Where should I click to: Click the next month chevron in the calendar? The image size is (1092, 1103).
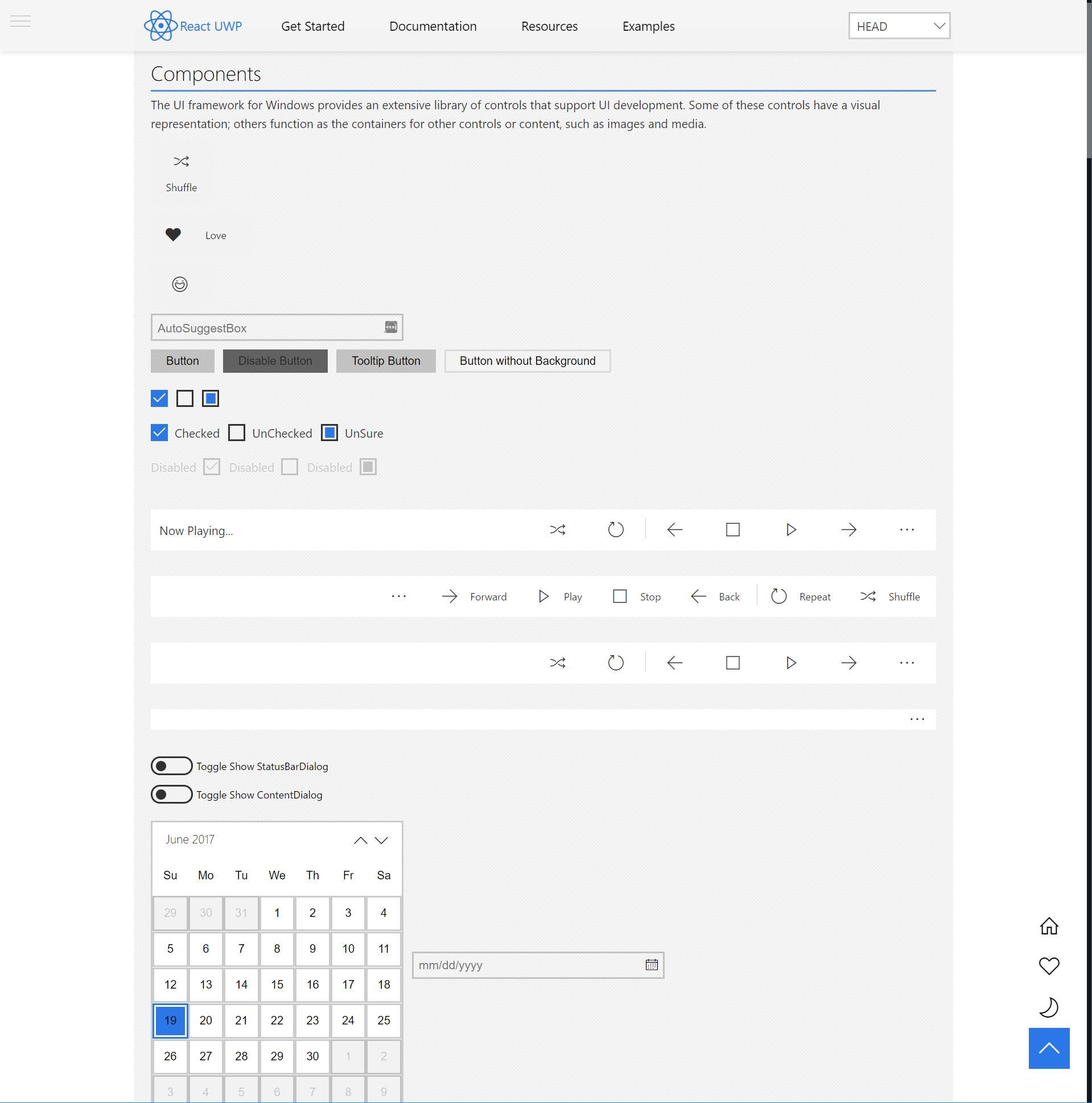coord(381,840)
